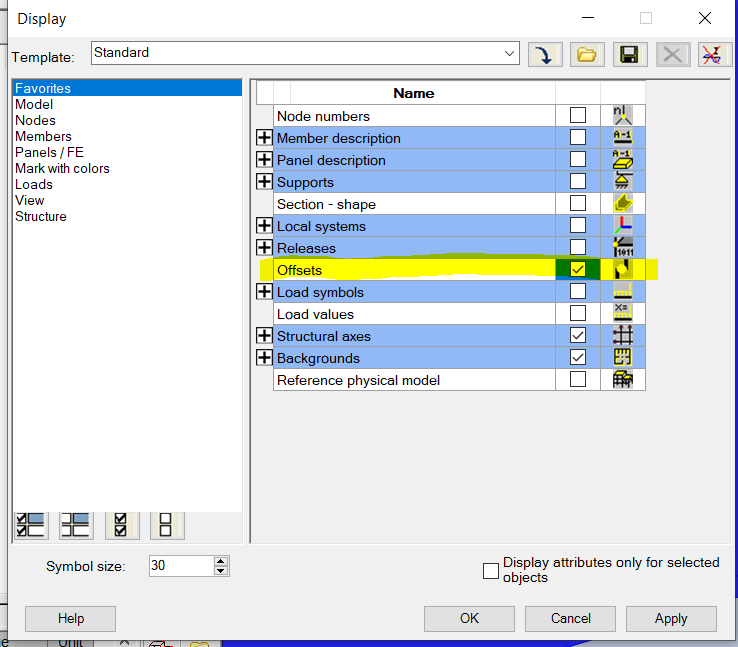This screenshot has height=647, width=738.
Task: Expand Member description row
Action: coord(264,137)
